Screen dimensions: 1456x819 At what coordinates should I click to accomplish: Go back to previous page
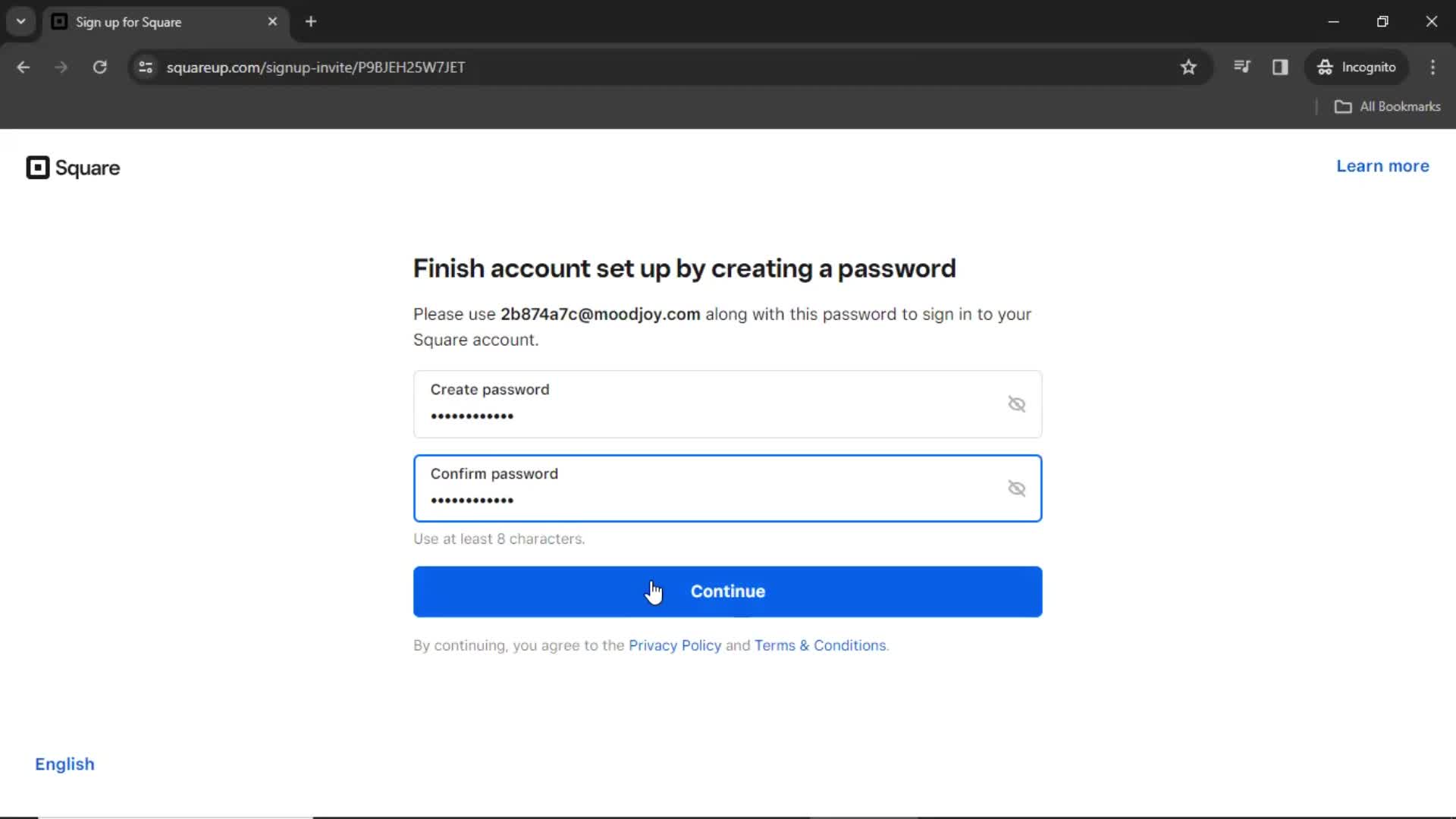click(24, 67)
